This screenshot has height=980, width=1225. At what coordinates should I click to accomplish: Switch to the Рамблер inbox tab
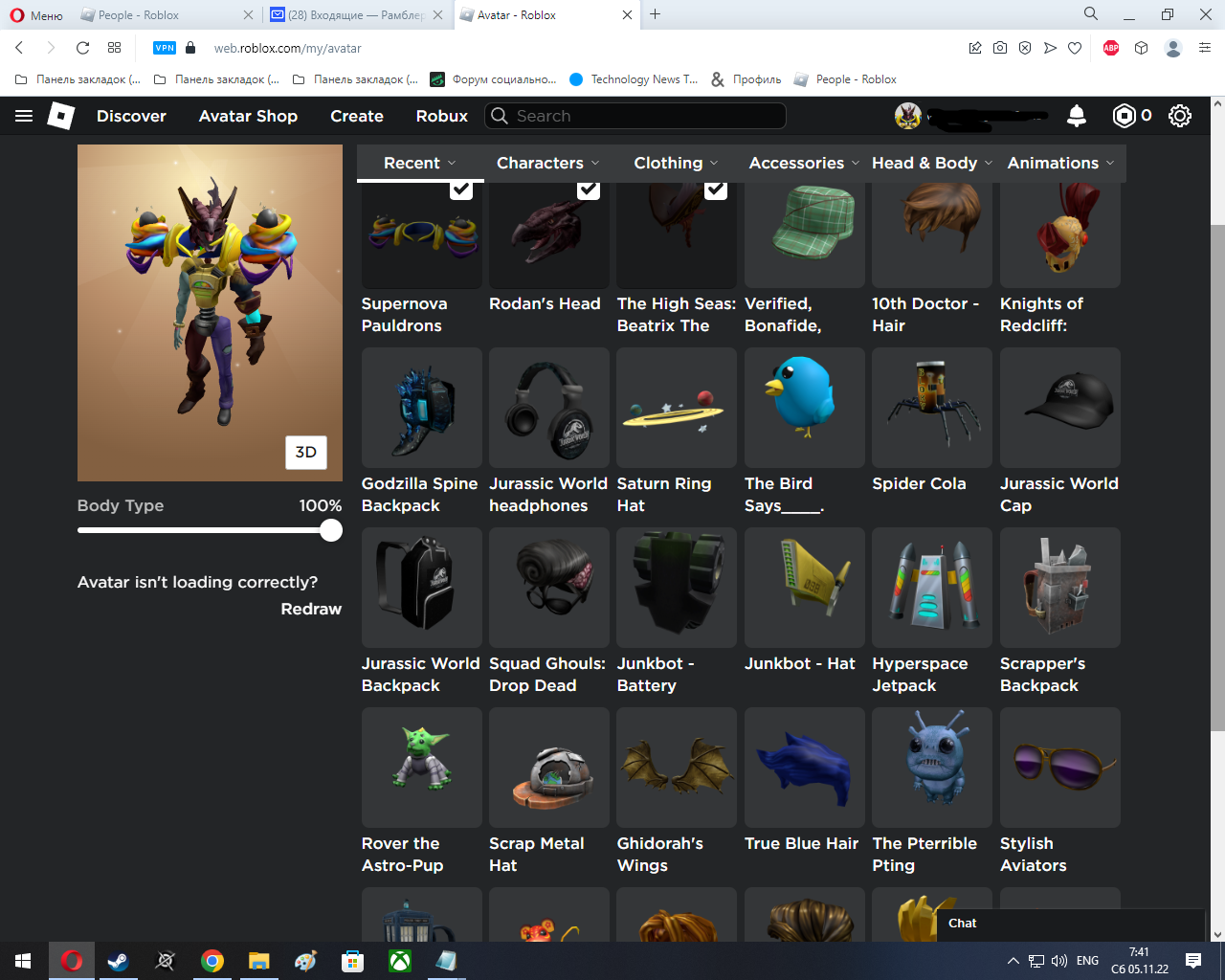(x=355, y=14)
